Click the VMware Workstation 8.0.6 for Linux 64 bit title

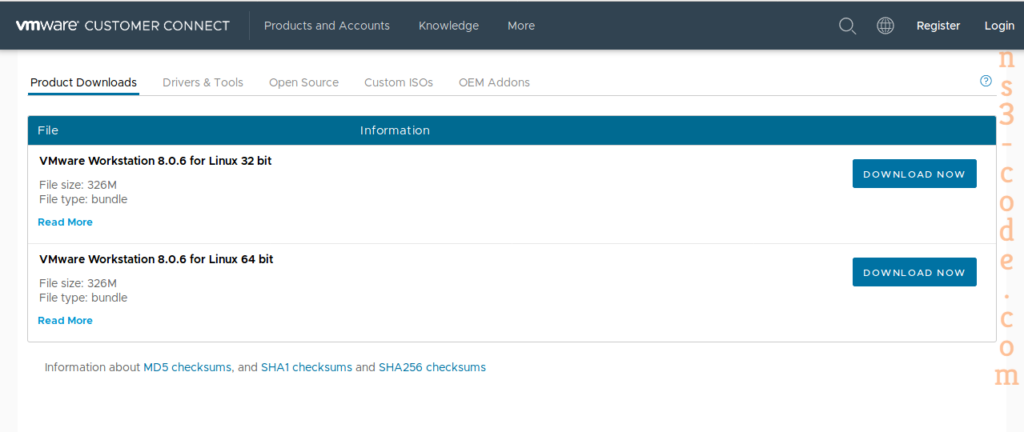pos(156,259)
